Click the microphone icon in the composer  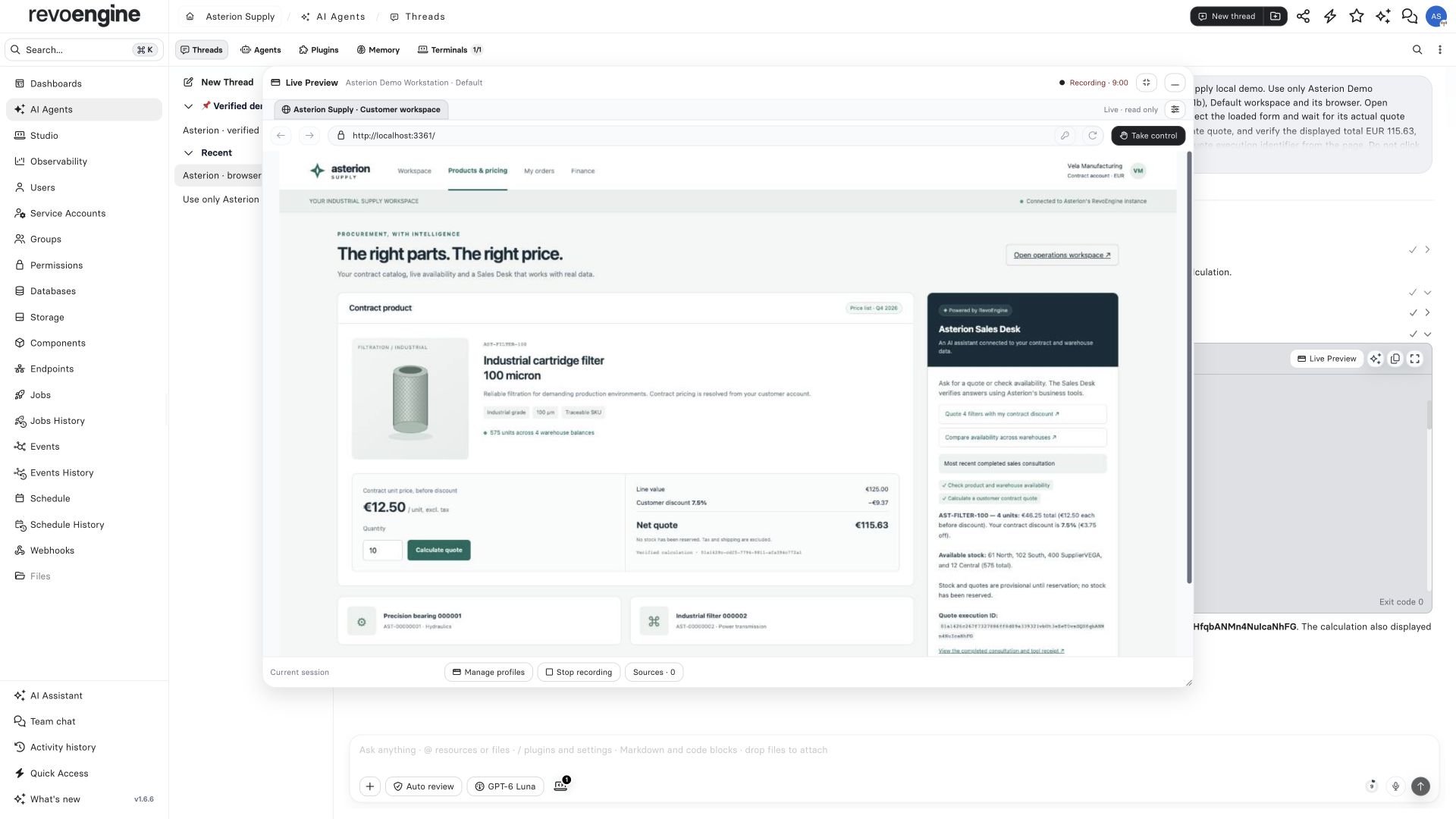coord(1395,786)
